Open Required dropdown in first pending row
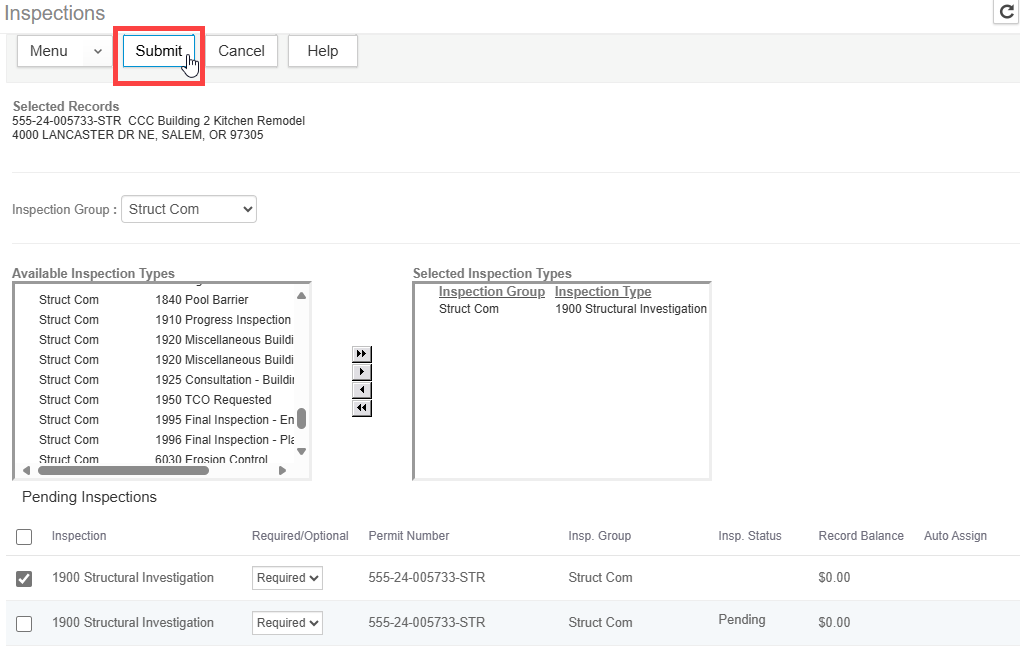 click(x=287, y=578)
